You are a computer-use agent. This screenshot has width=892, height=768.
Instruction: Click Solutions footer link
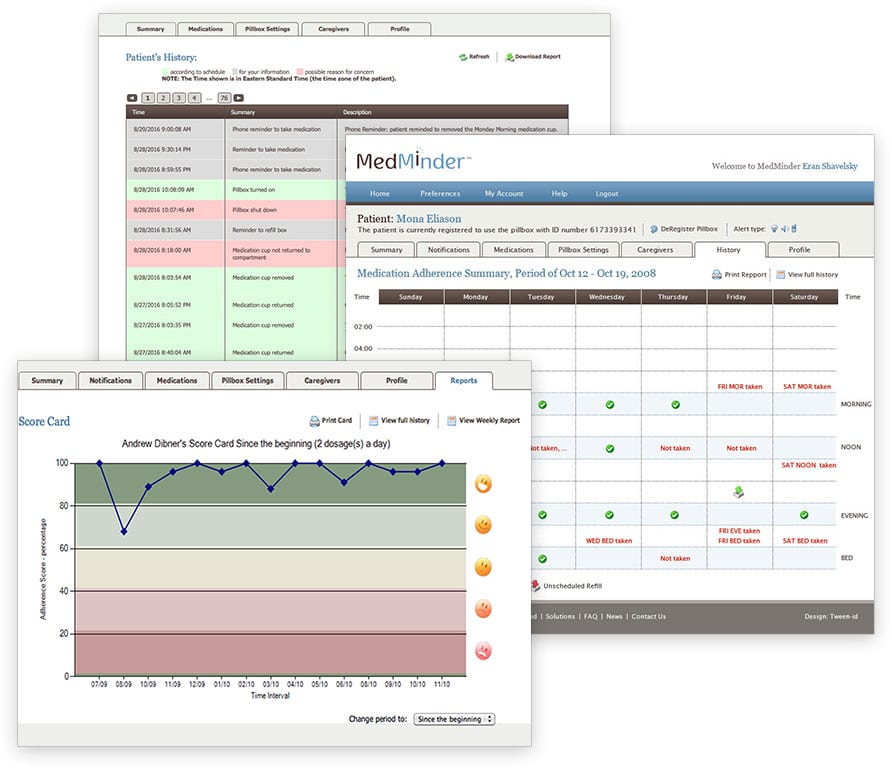pyautogui.click(x=560, y=617)
